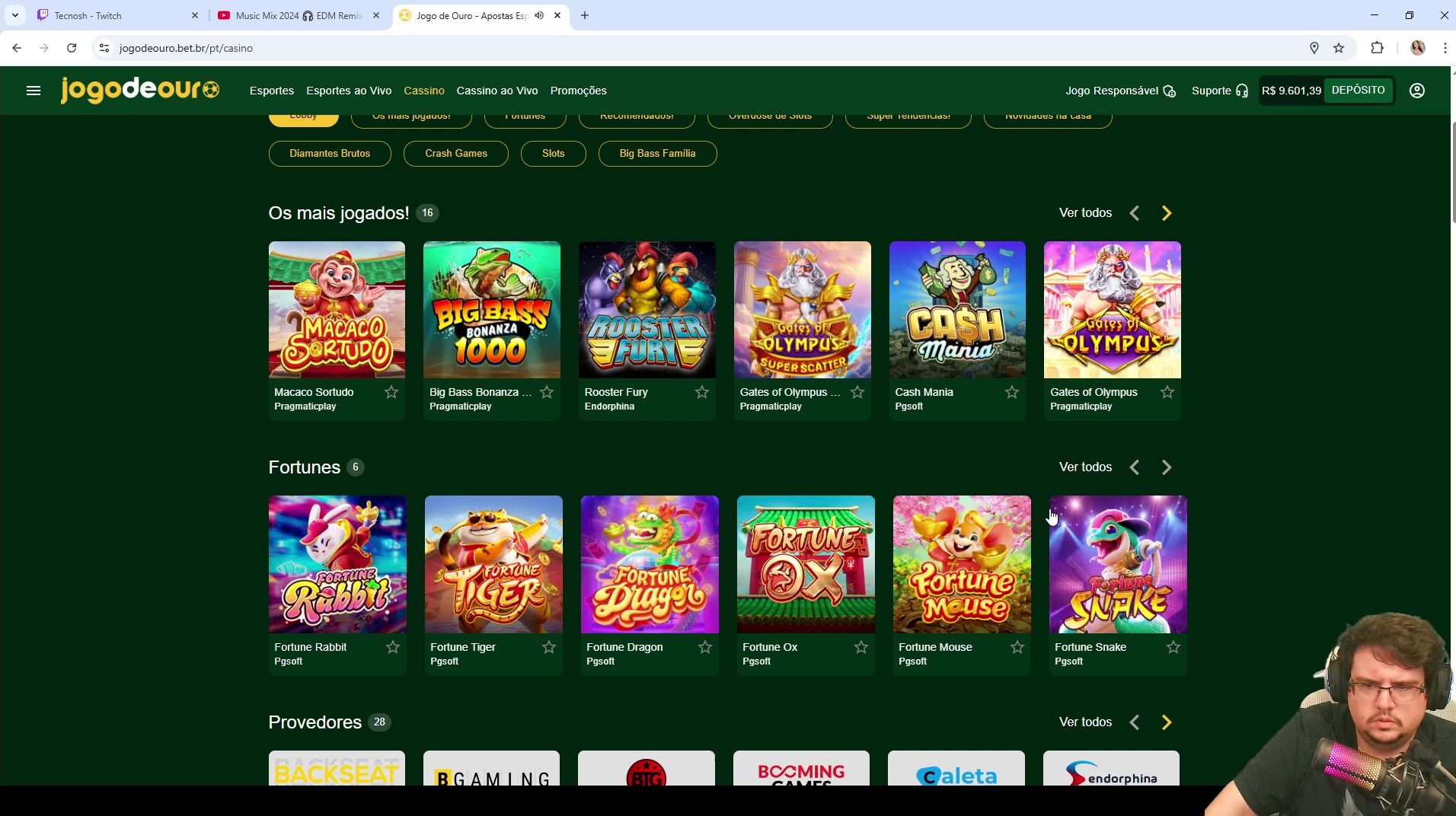Click the Suporte headset icon
This screenshot has width=1456, height=816.
point(1242,91)
